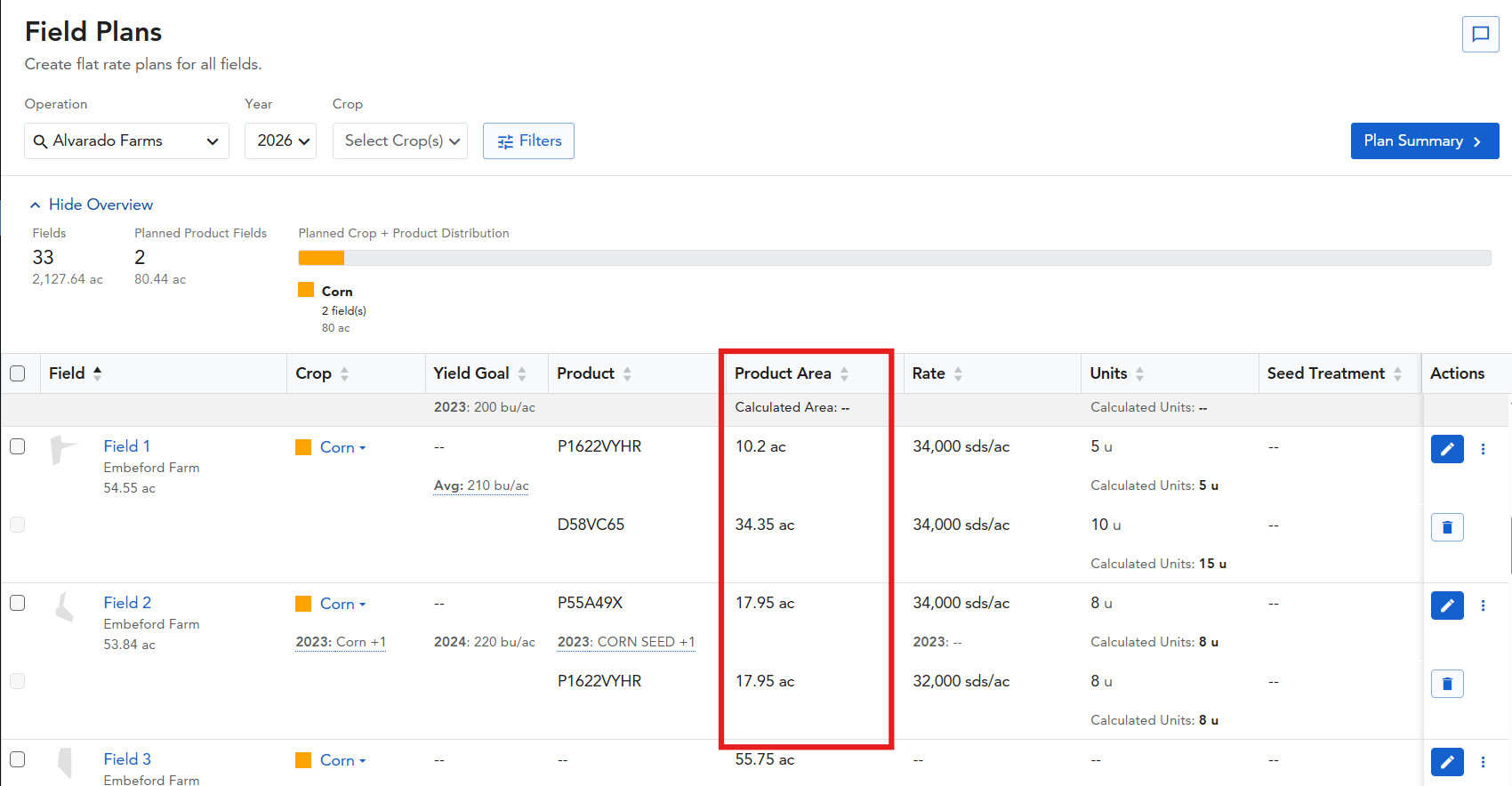
Task: Sort by Field column arrow
Action: [x=98, y=373]
